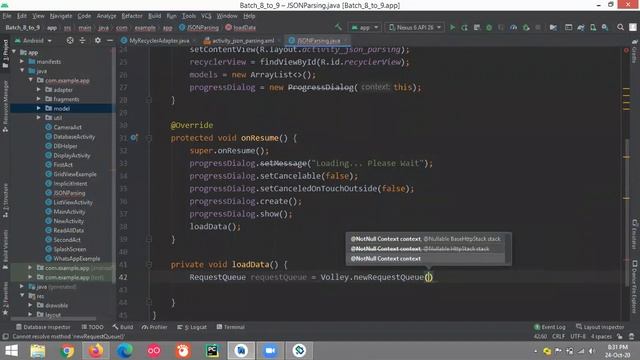Toggle the Structure side tab
The image size is (640, 360).
(x=5, y=201)
